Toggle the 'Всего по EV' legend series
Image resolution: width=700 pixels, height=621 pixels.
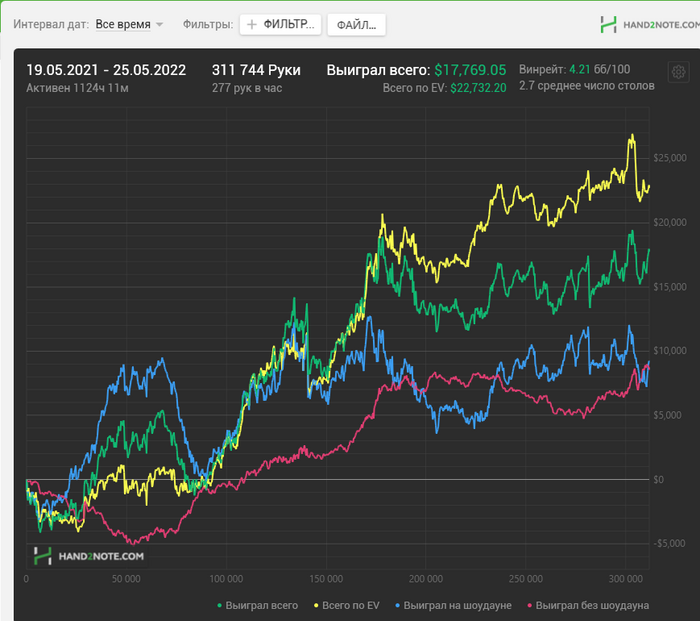tap(346, 605)
